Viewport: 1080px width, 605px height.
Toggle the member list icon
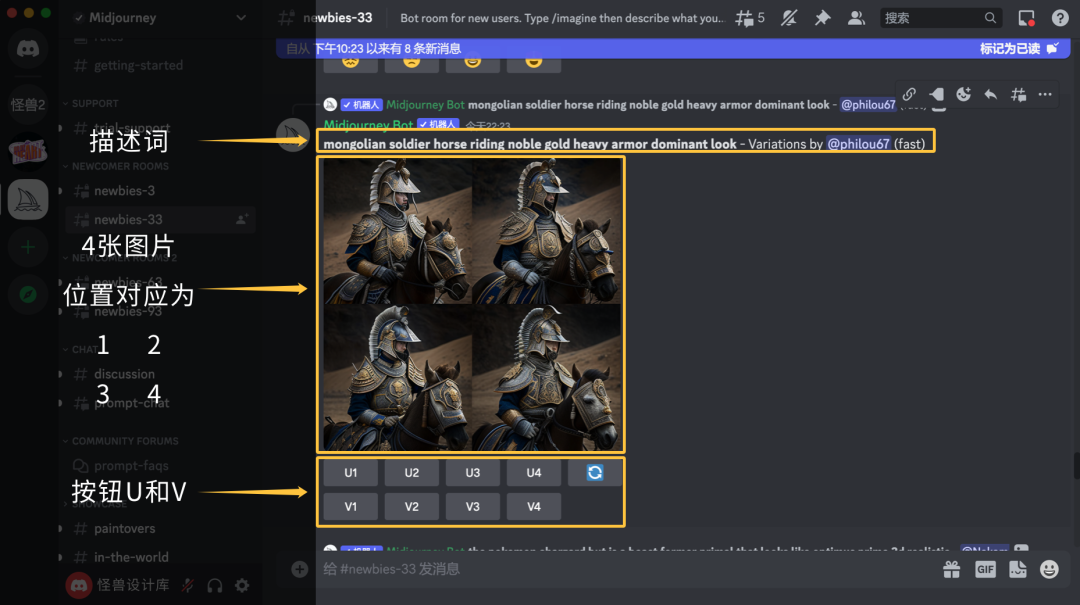(856, 18)
